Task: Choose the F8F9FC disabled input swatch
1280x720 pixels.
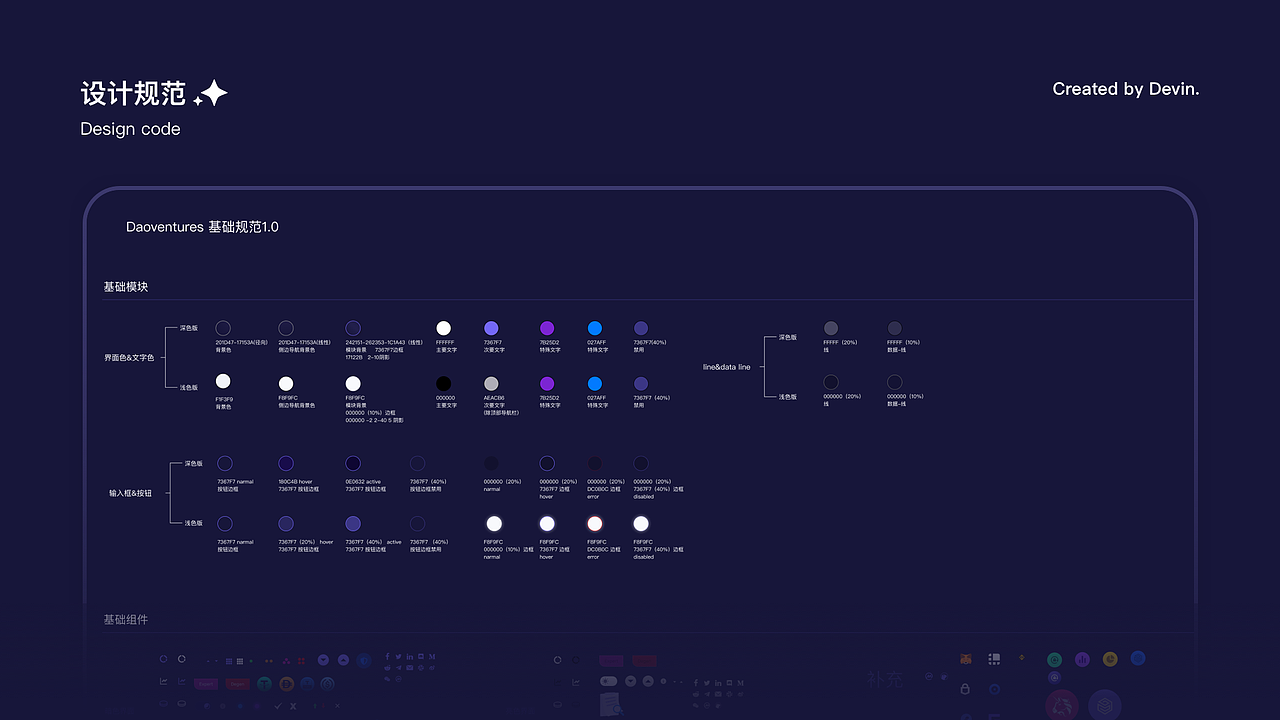Action: pyautogui.click(x=641, y=523)
